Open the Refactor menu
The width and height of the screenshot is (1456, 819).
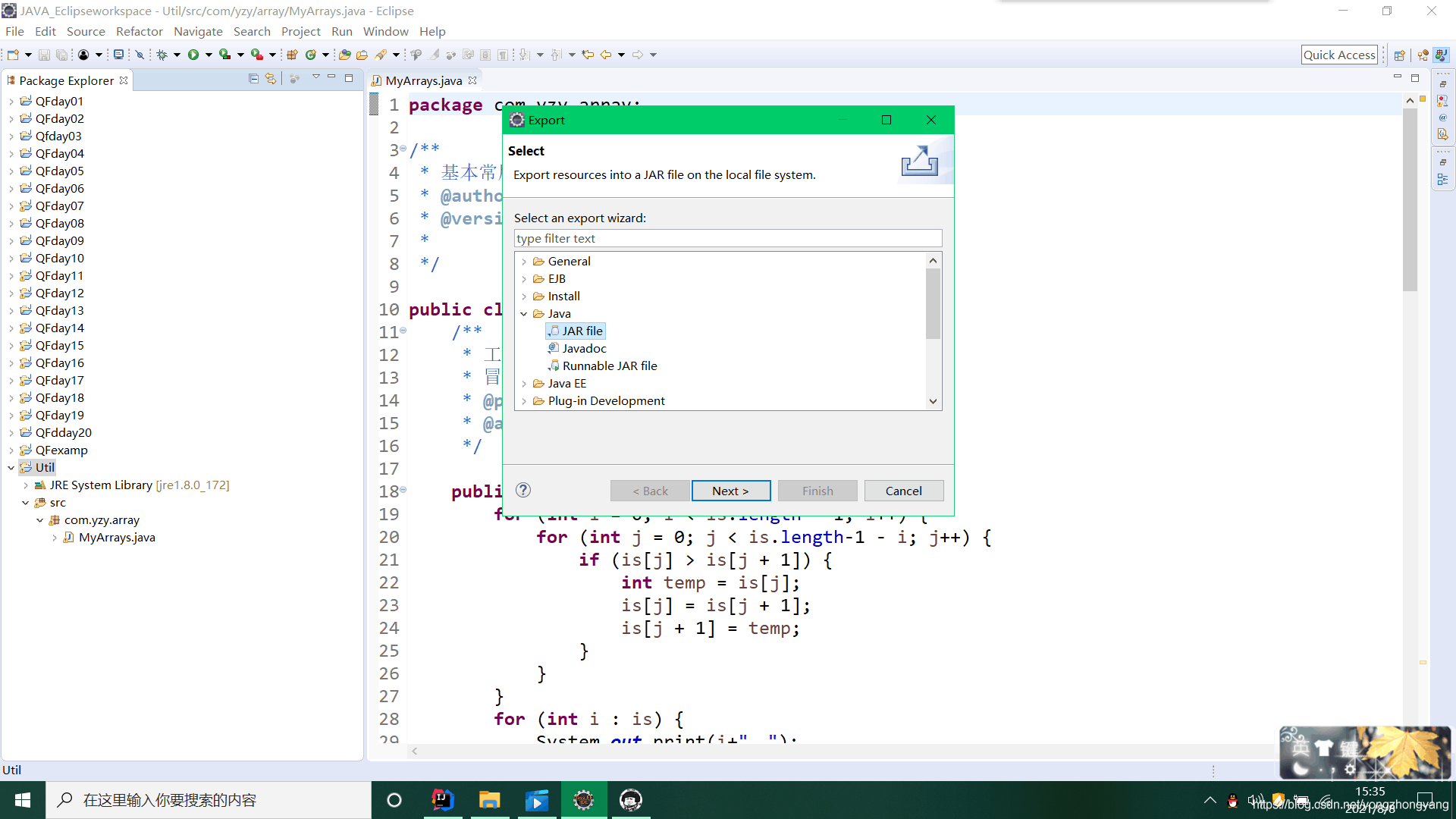point(140,31)
